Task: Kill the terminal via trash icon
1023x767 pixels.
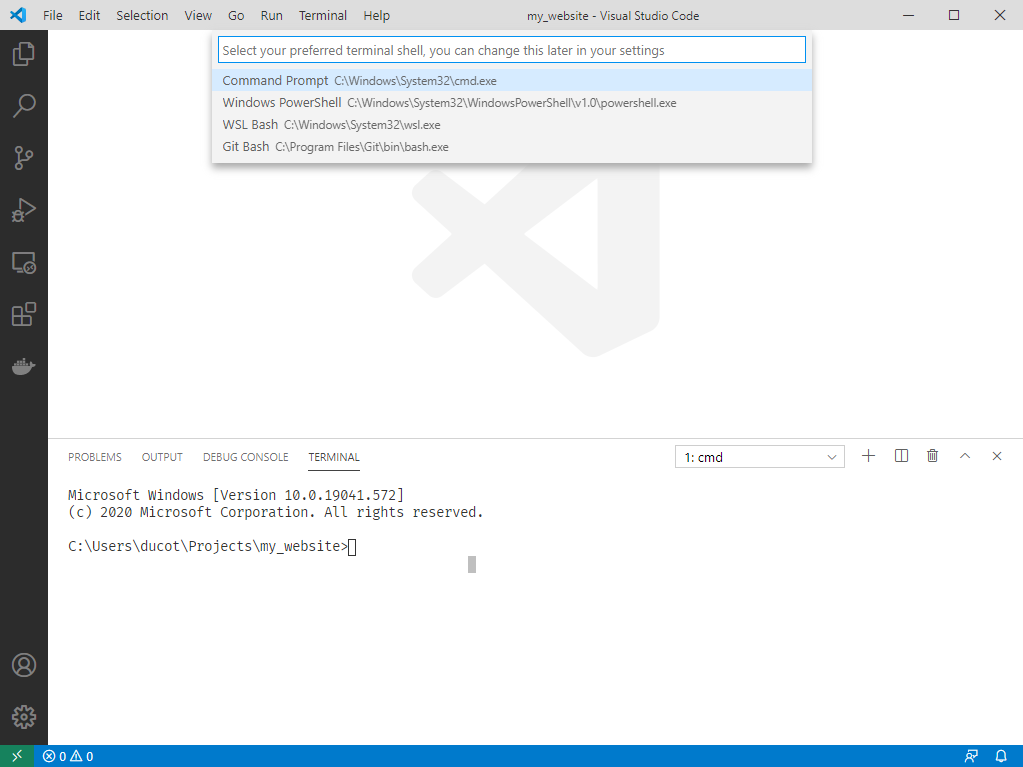Action: (932, 455)
